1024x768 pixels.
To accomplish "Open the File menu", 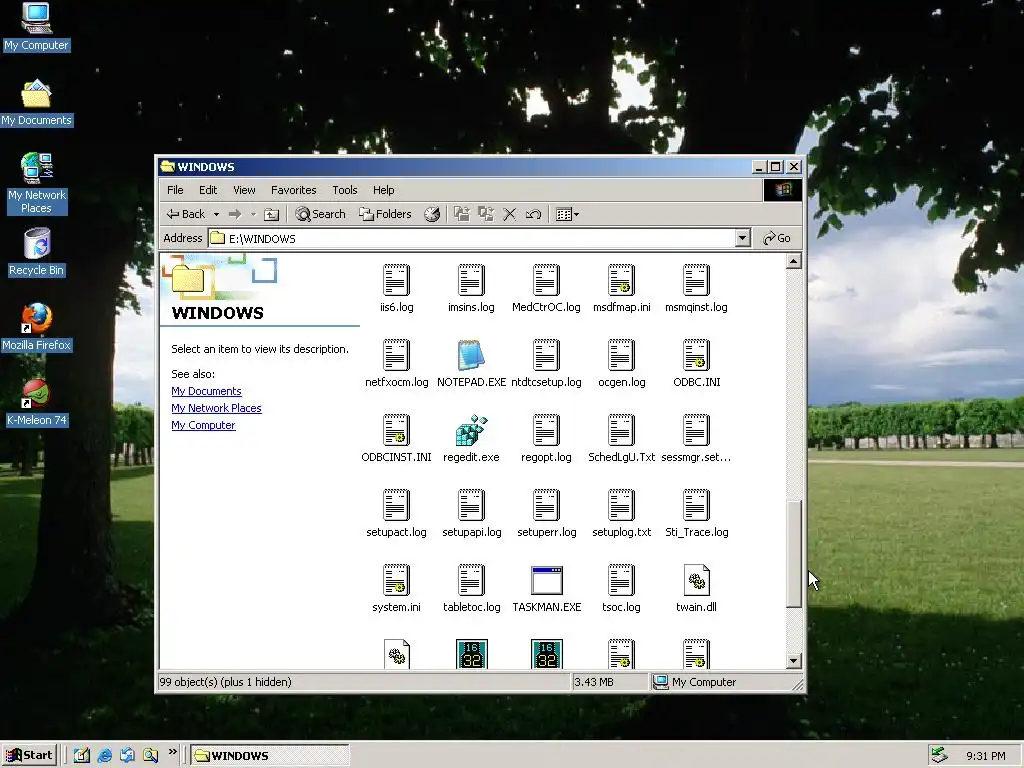I will (x=175, y=190).
